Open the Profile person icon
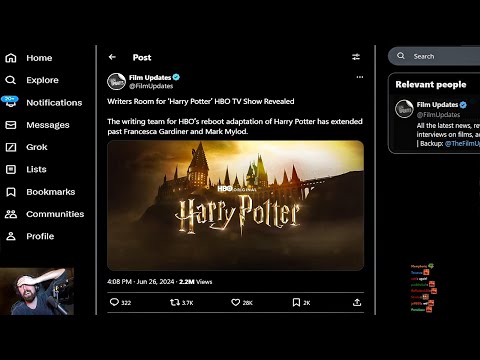Screen dimensions: 480x360 tap(11, 236)
